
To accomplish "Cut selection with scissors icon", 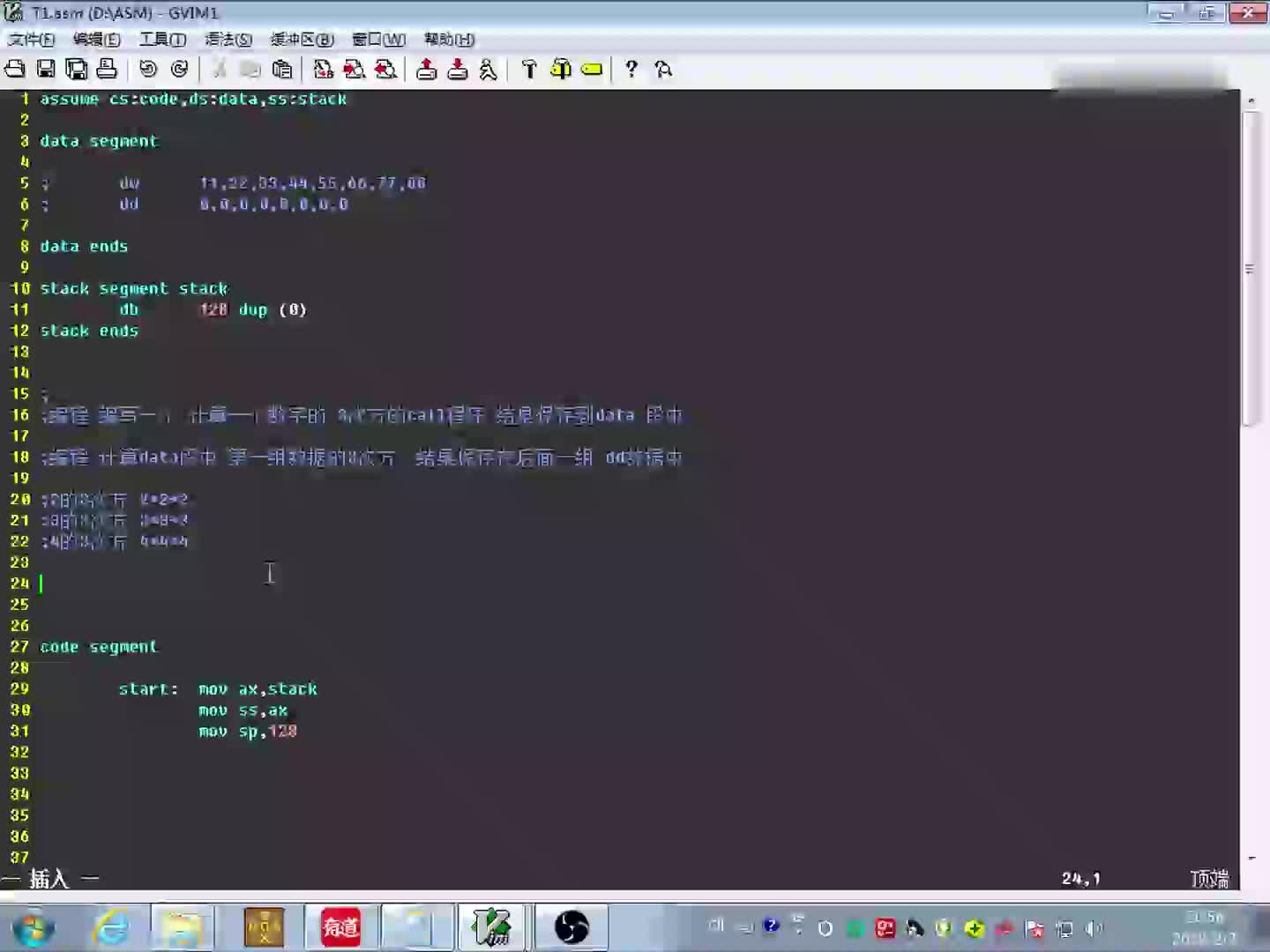I will coord(220,69).
